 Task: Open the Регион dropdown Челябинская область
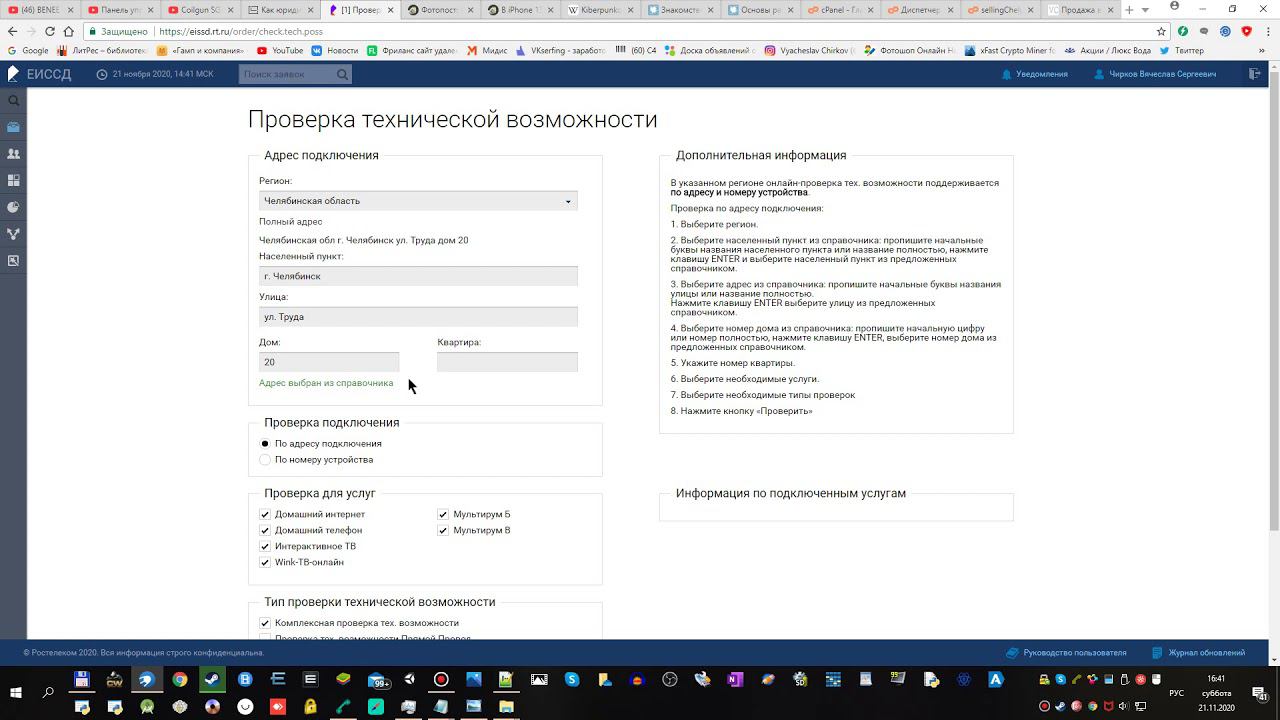(418, 201)
